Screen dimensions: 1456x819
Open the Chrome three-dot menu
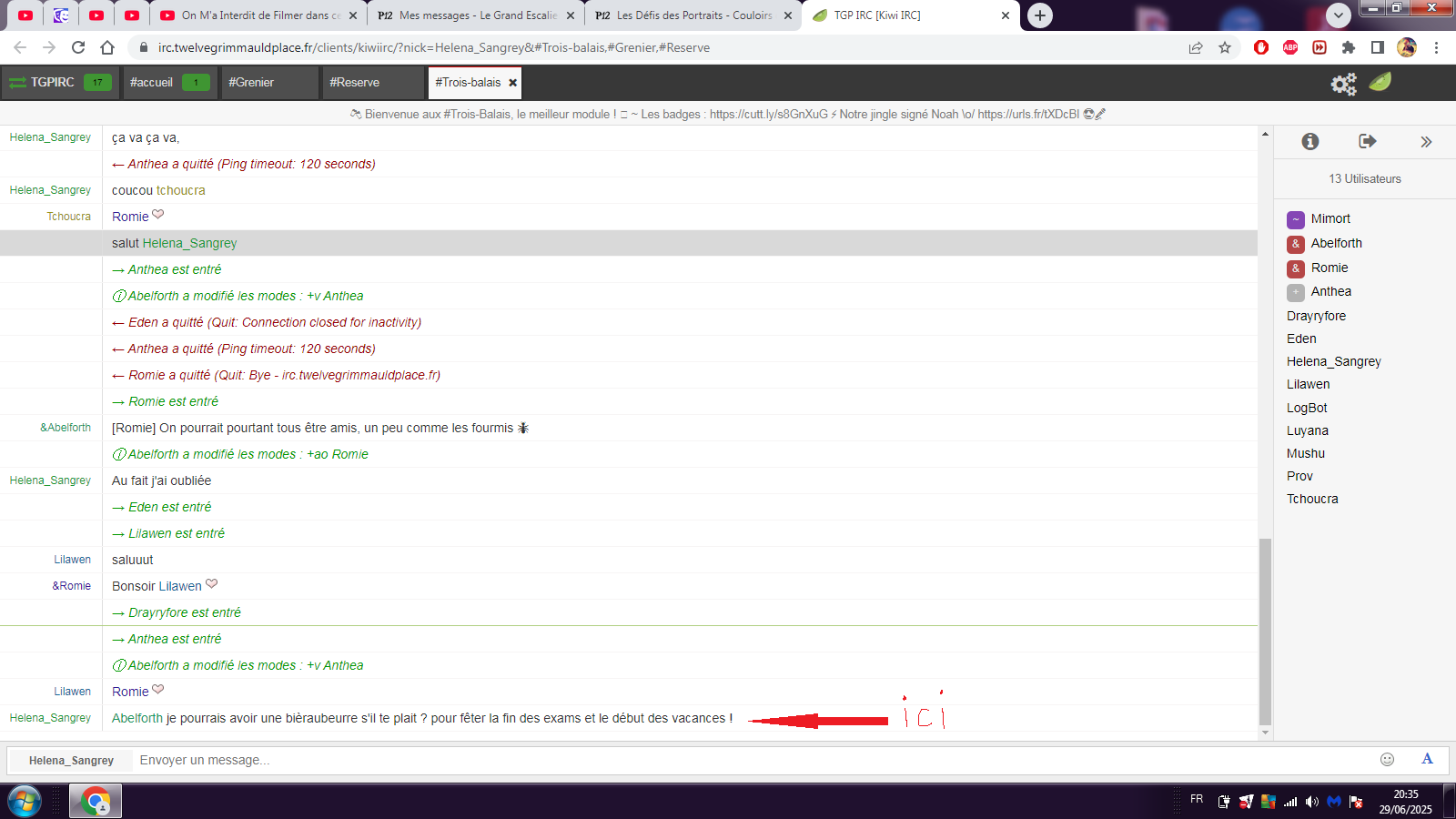point(1437,47)
